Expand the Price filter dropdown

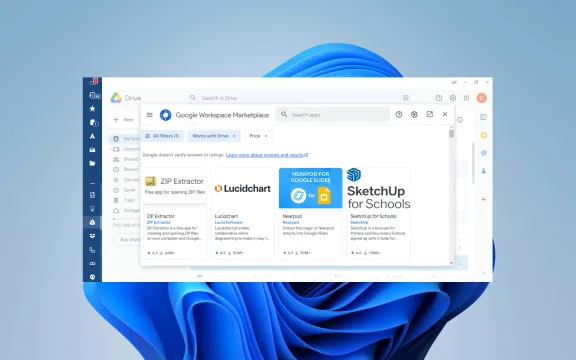tap(259, 136)
